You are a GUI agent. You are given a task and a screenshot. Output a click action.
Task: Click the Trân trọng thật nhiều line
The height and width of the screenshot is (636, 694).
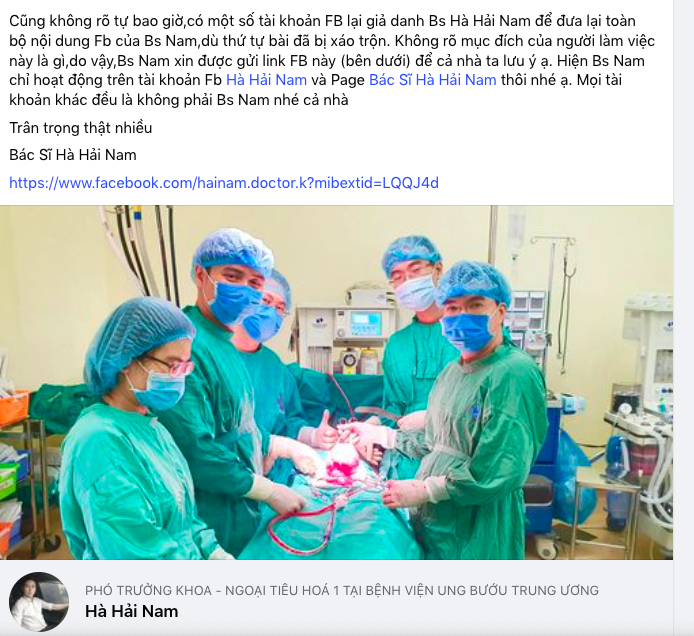81,128
